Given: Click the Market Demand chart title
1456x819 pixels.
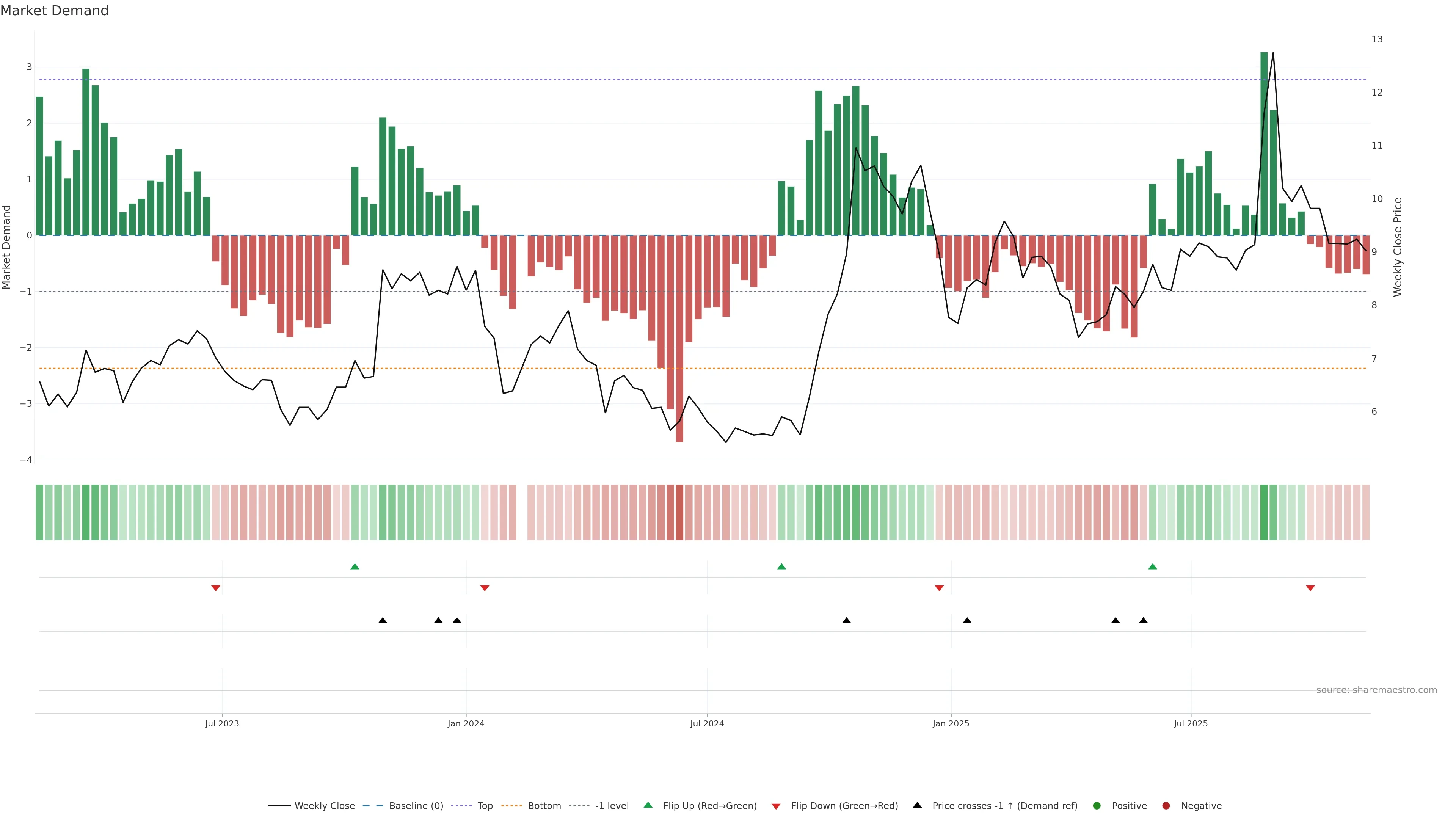Looking at the screenshot, I should coord(54,11).
